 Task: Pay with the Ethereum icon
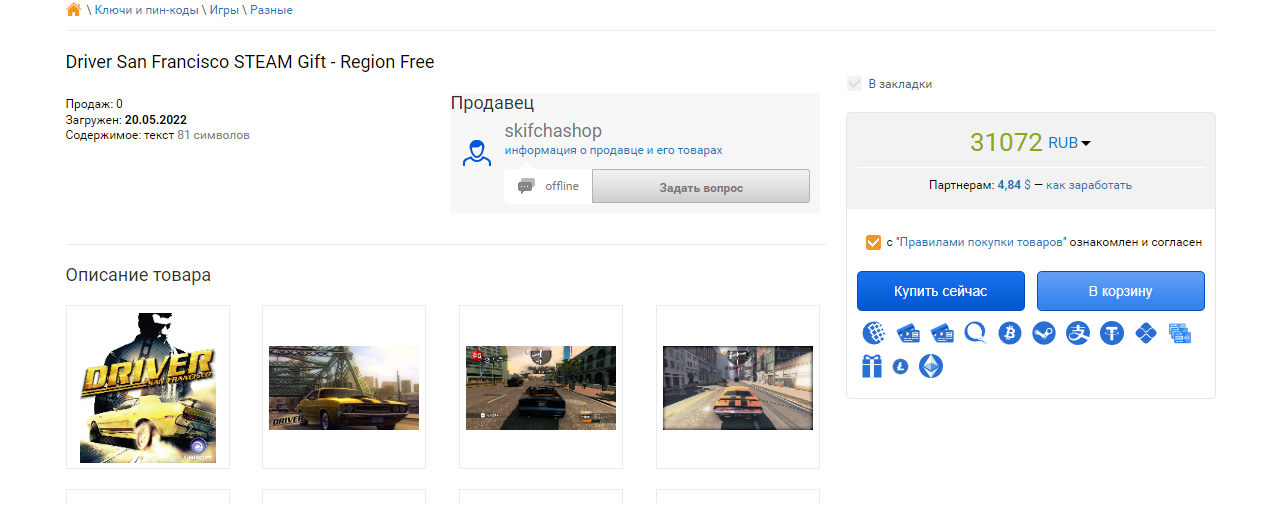pos(931,366)
